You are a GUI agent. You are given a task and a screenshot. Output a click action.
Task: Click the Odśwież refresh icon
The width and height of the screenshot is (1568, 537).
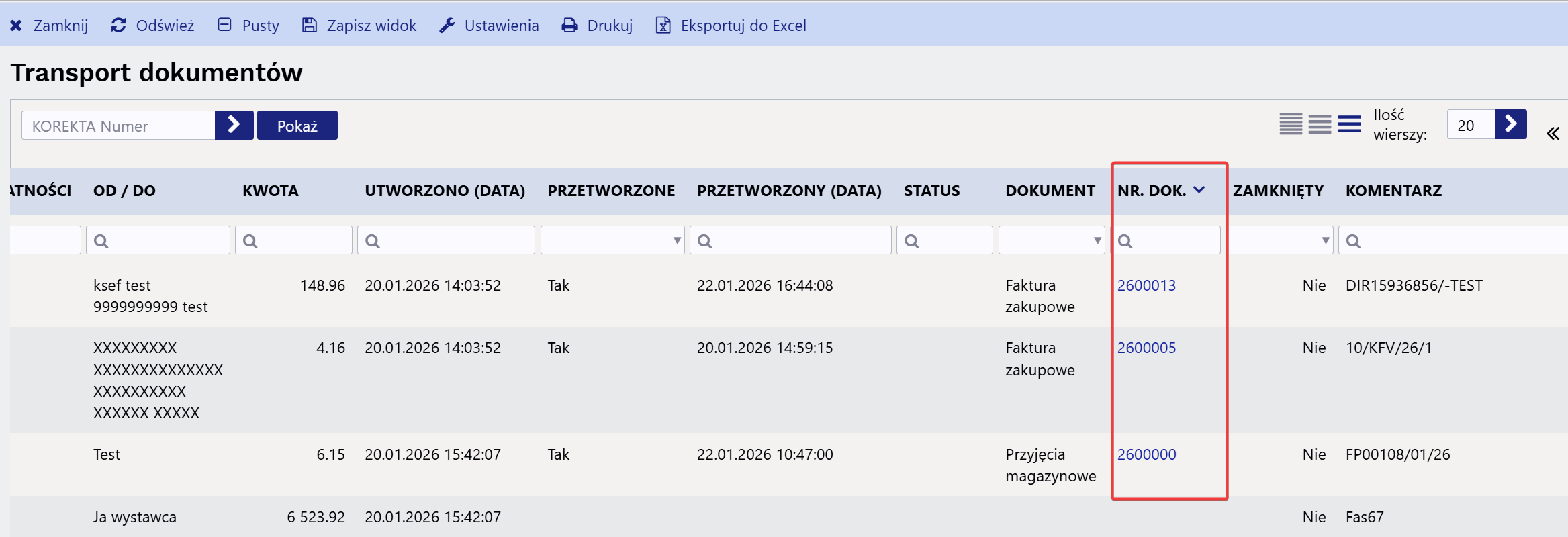click(x=119, y=26)
